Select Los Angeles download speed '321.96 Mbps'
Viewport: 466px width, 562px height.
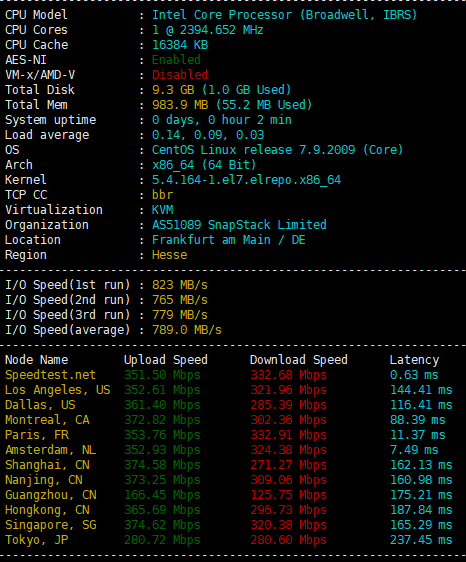(x=288, y=390)
